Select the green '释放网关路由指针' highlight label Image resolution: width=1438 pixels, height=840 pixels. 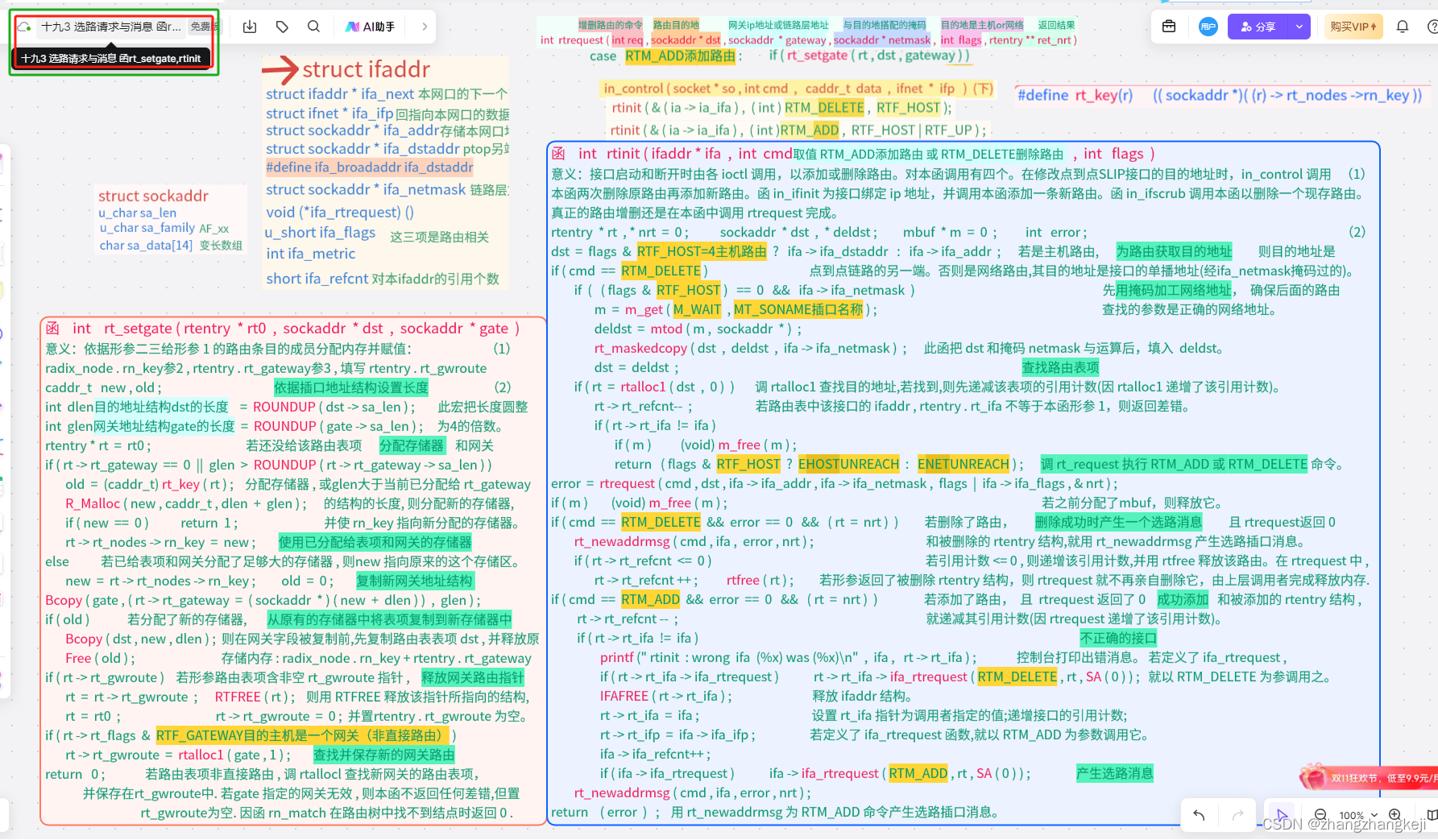pyautogui.click(x=473, y=677)
